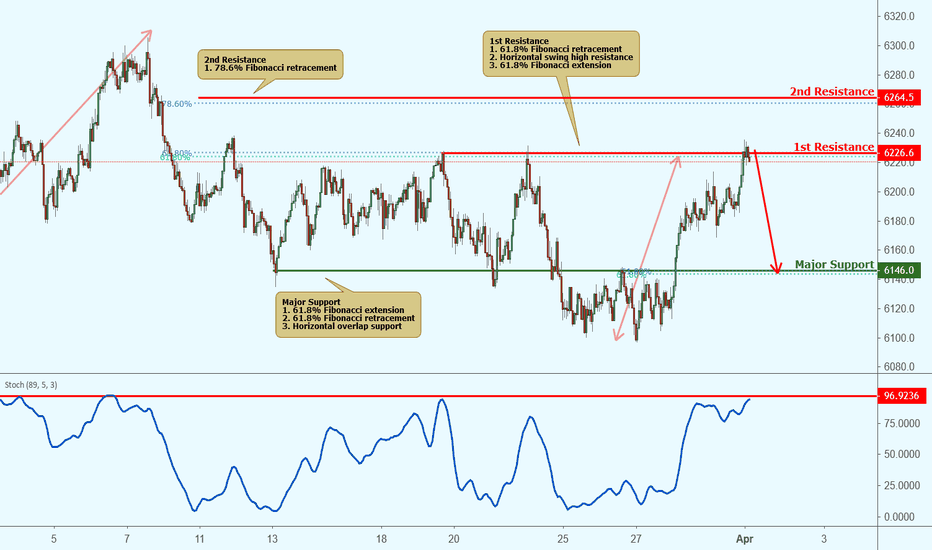
Task: Click the Major Support price tag 6146.0
Action: coord(899,271)
